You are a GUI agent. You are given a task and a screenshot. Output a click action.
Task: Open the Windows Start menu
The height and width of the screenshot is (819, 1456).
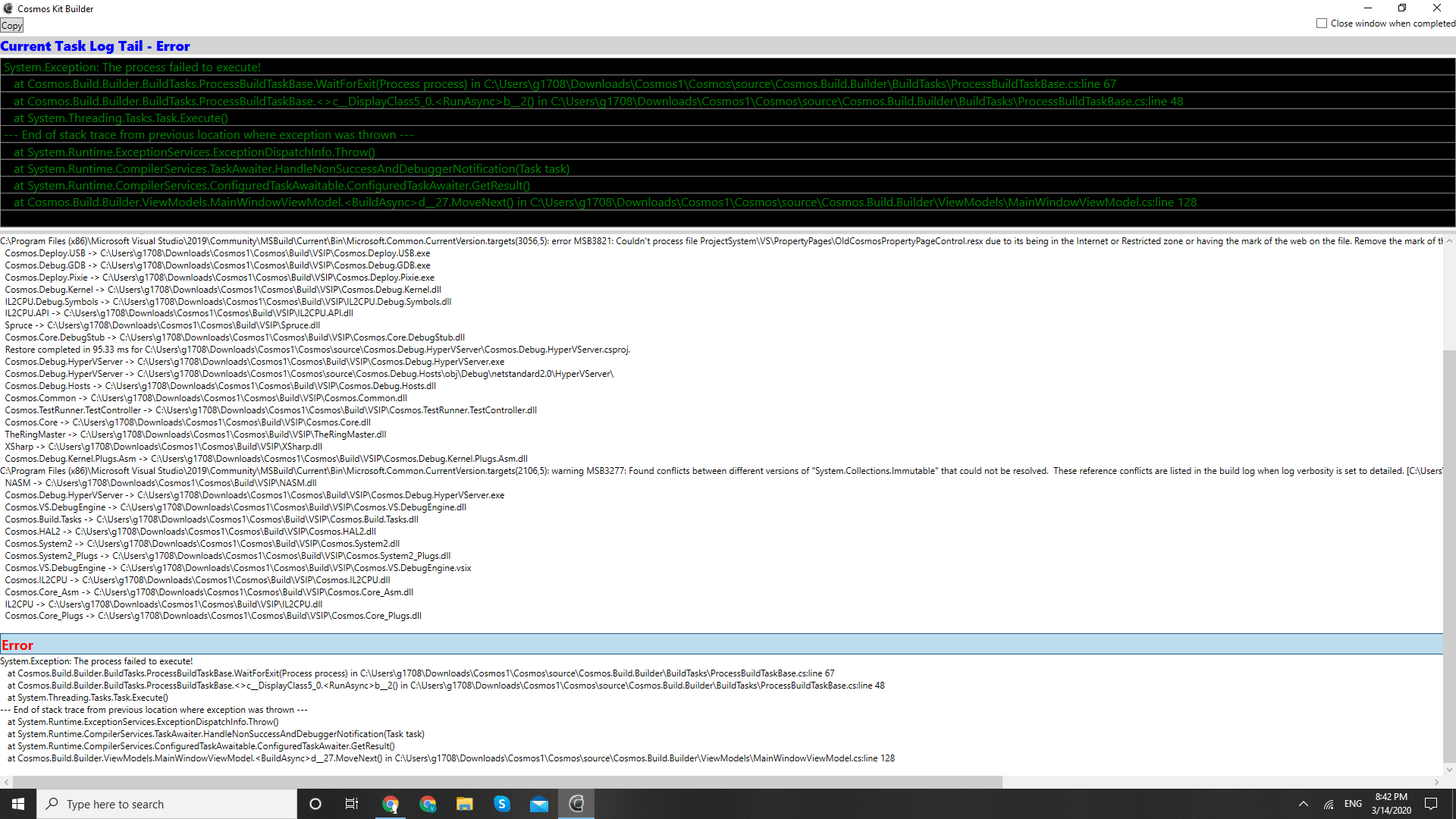coord(17,804)
